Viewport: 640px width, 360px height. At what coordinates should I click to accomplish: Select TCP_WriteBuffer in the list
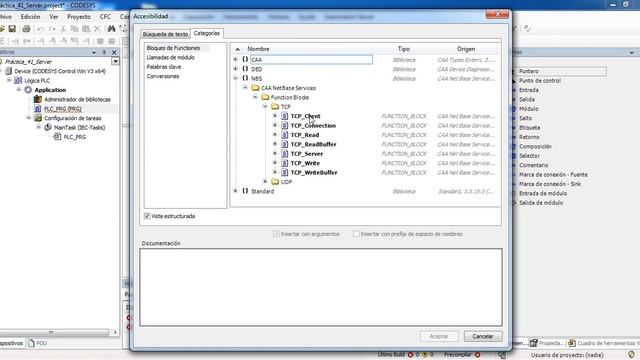[314, 173]
